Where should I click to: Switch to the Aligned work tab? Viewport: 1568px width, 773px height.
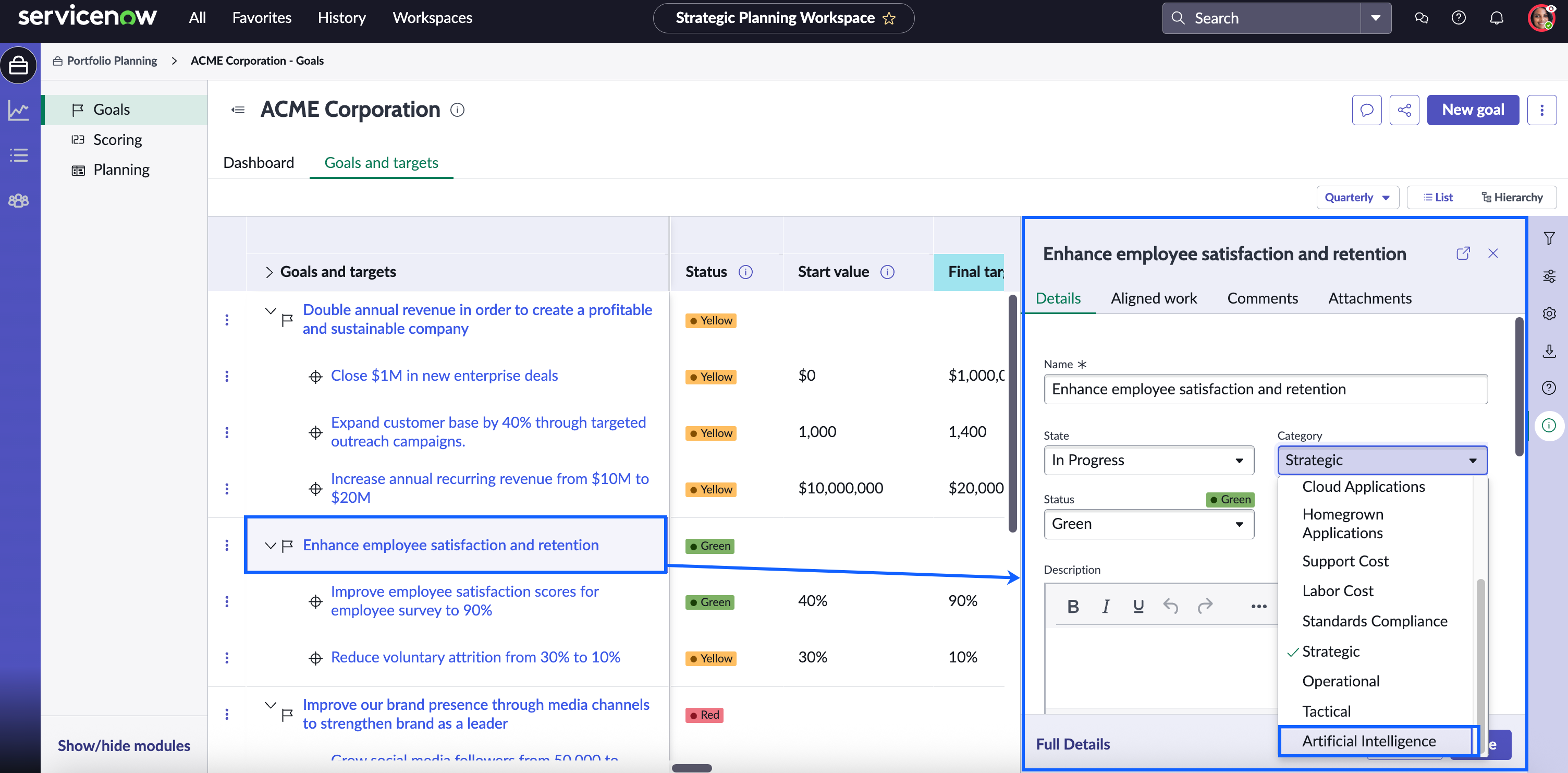tap(1154, 298)
